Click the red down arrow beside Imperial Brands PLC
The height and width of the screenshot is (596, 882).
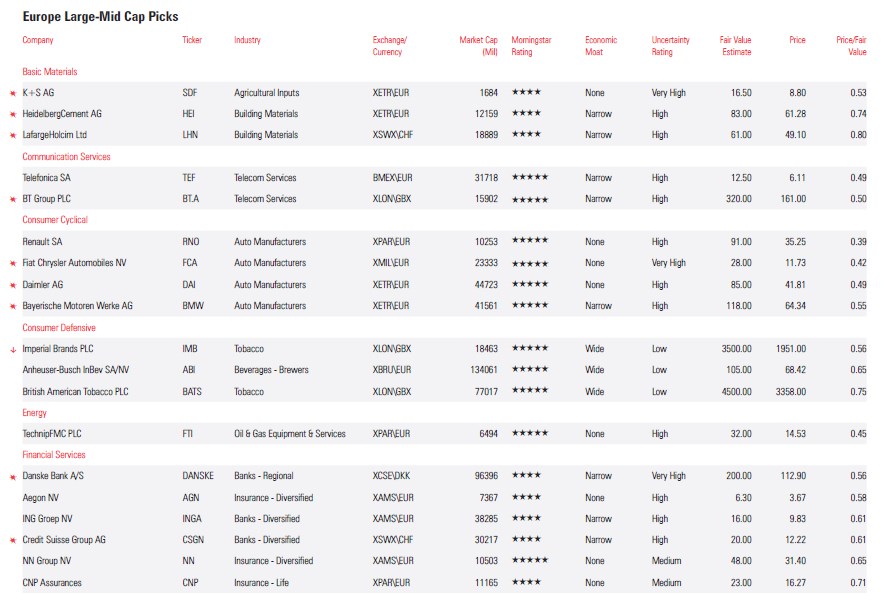[12, 349]
